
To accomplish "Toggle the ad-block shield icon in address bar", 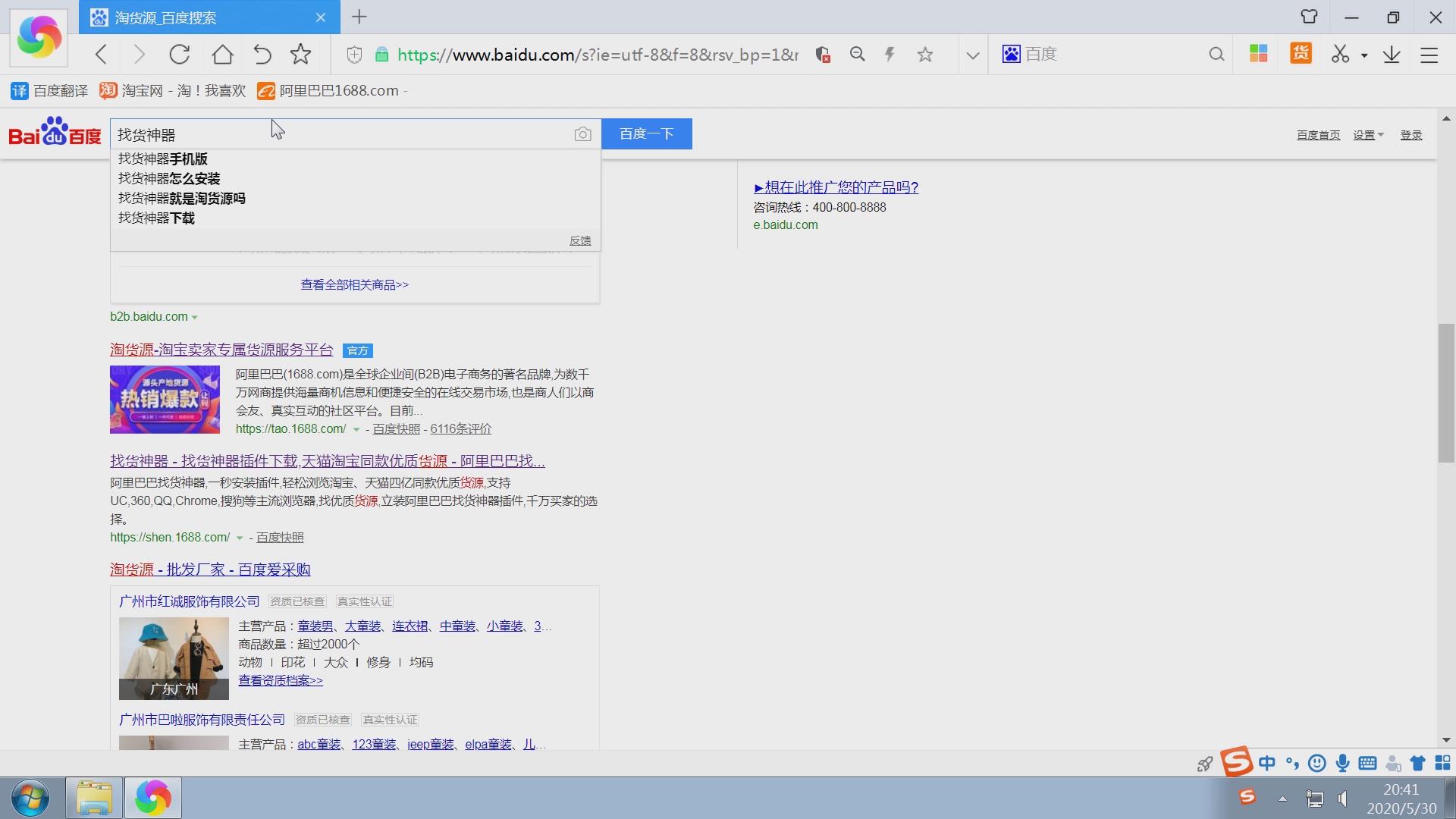I will pyautogui.click(x=823, y=55).
